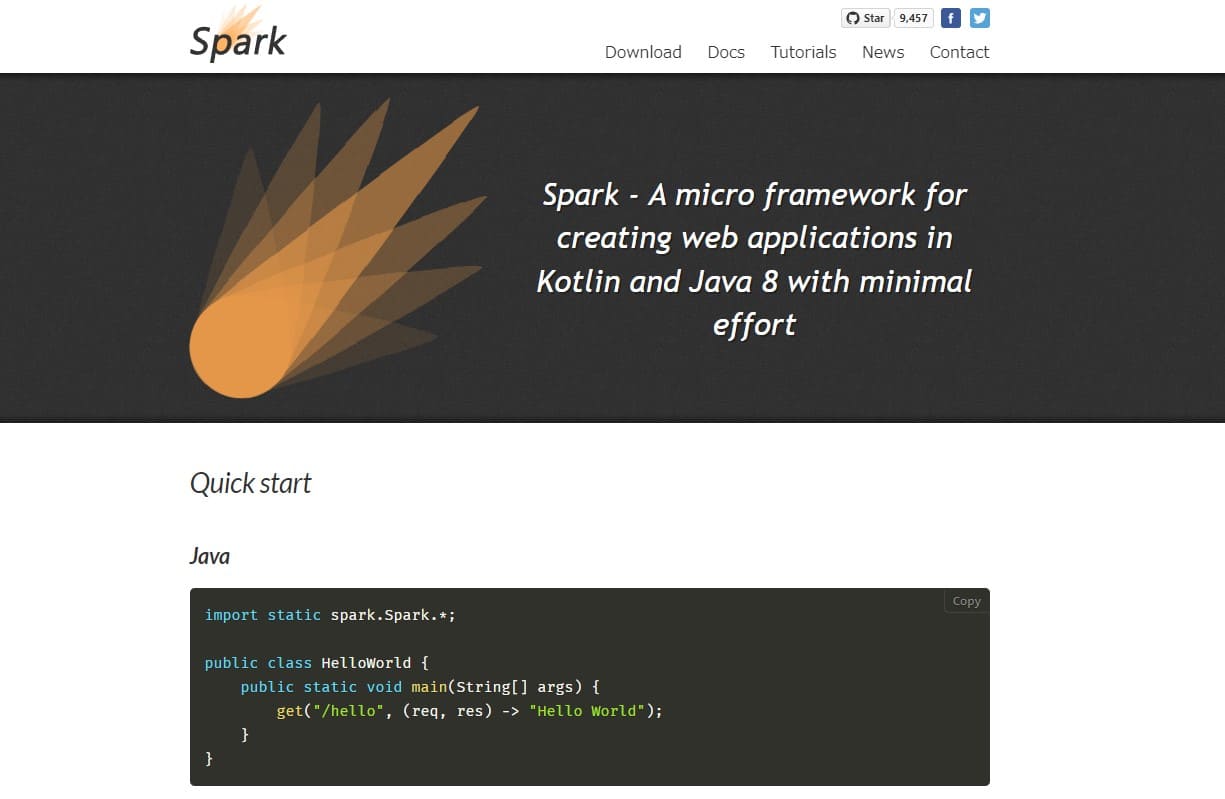Click the import static spark.Spark.*; line

(330, 615)
